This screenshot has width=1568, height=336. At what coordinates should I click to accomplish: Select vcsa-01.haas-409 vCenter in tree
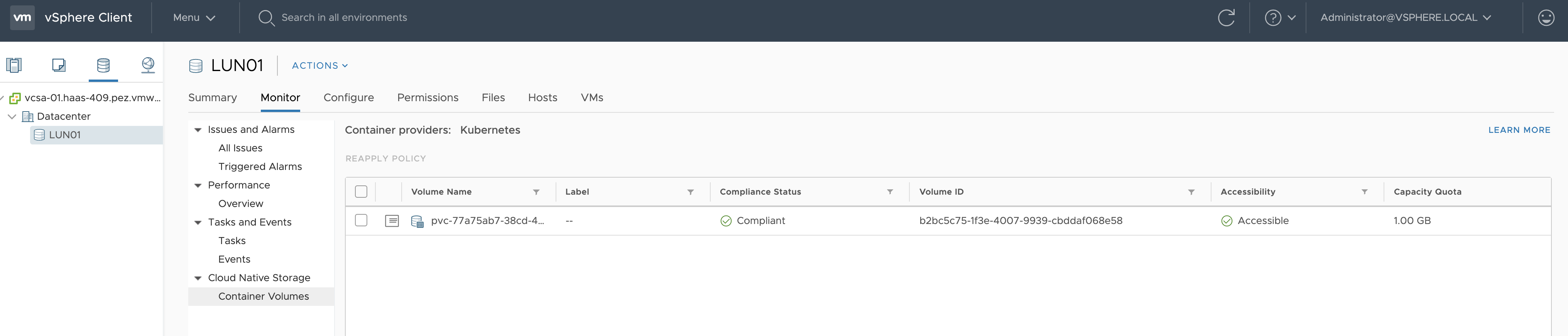coord(93,98)
